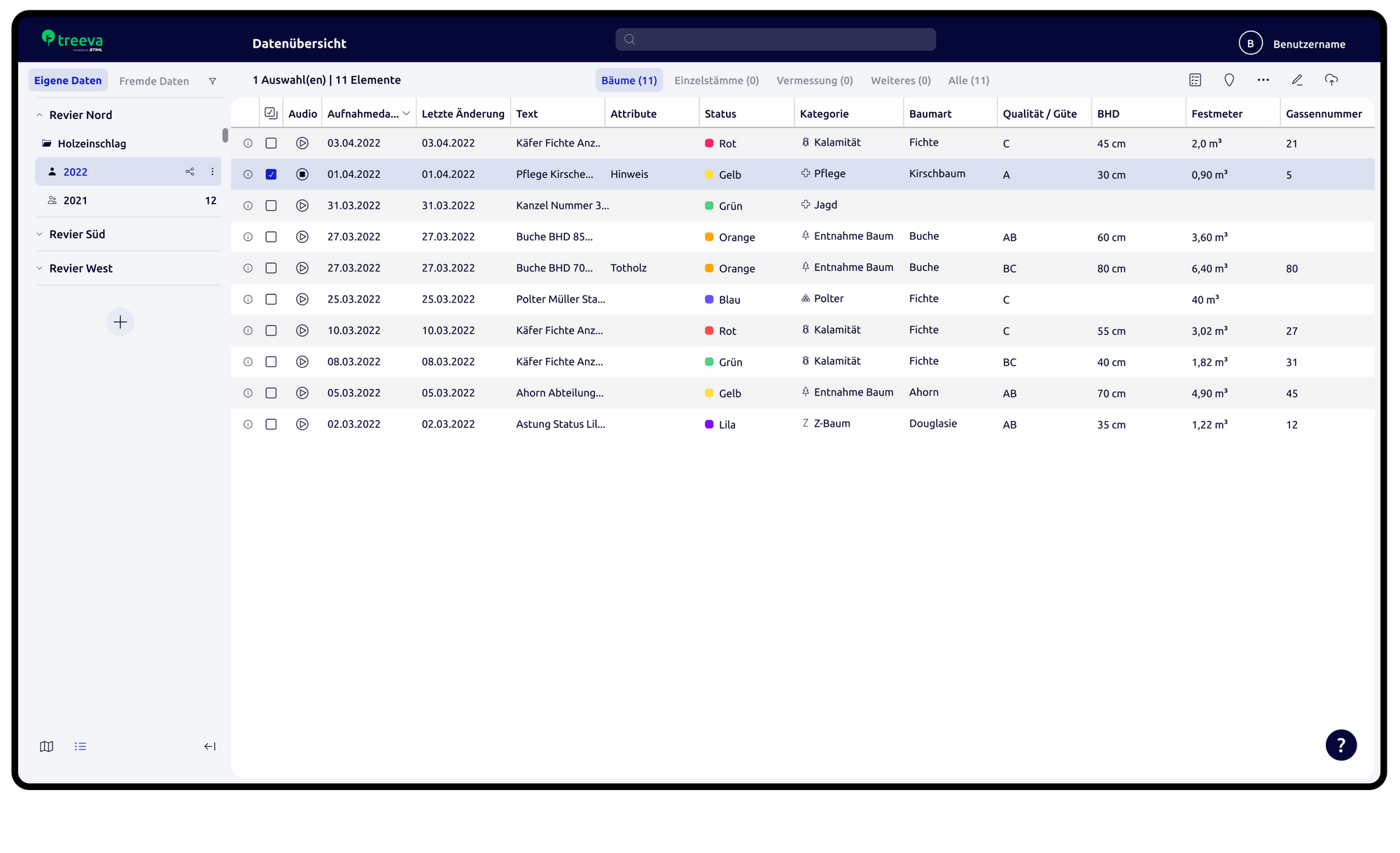Open the share icon next to 2022
The width and height of the screenshot is (1400, 853).
point(190,172)
